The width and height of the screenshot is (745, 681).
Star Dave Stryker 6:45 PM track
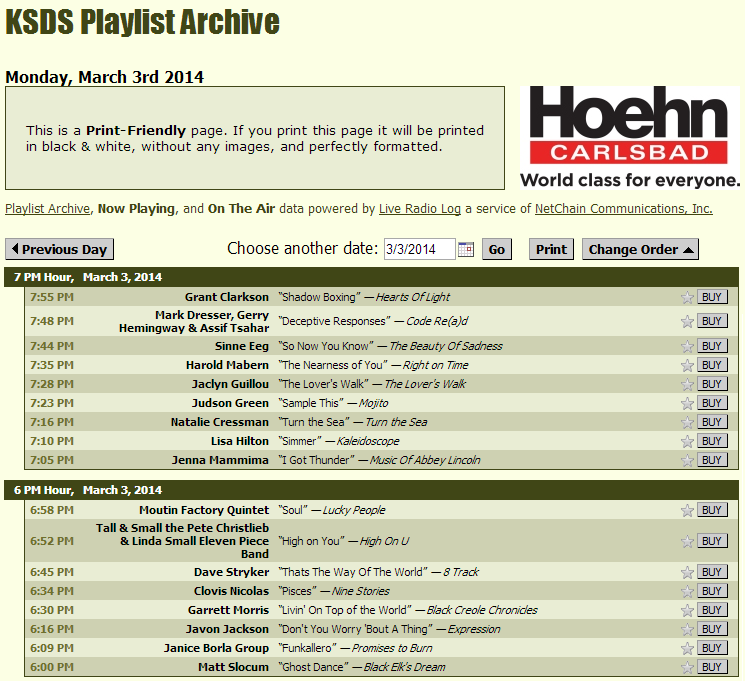pos(687,572)
